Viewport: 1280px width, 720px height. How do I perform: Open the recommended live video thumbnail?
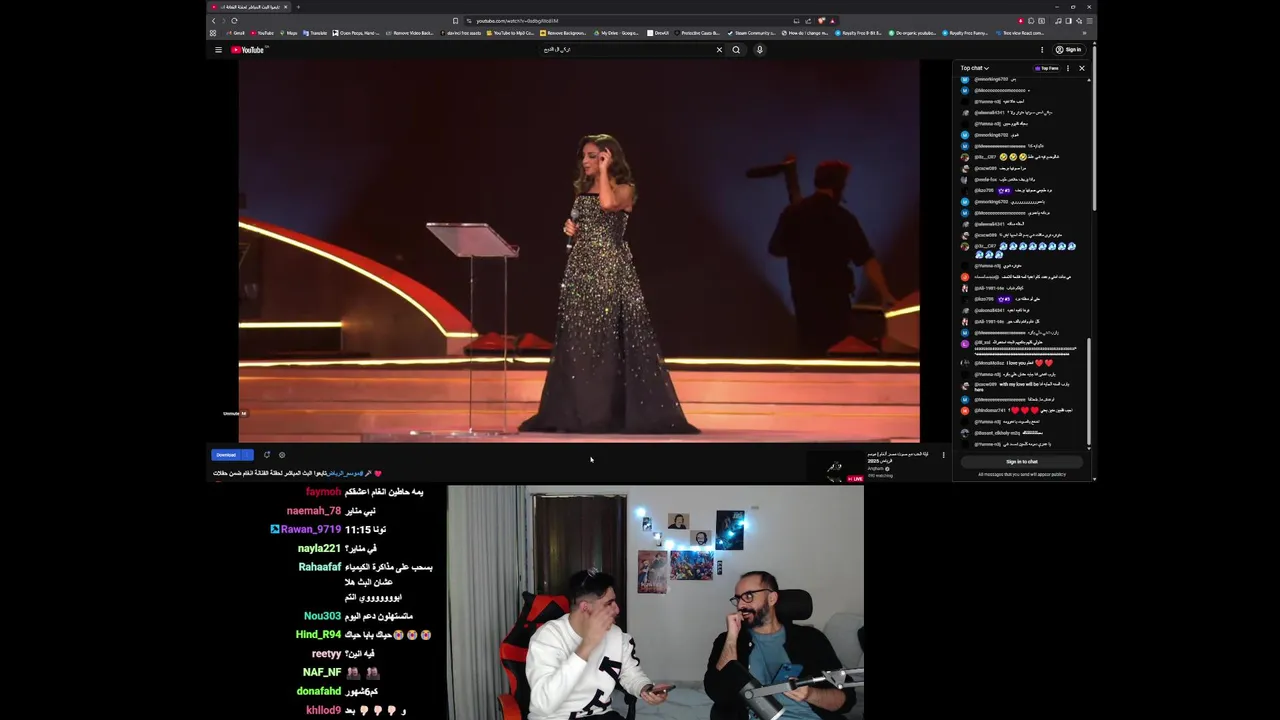835,467
